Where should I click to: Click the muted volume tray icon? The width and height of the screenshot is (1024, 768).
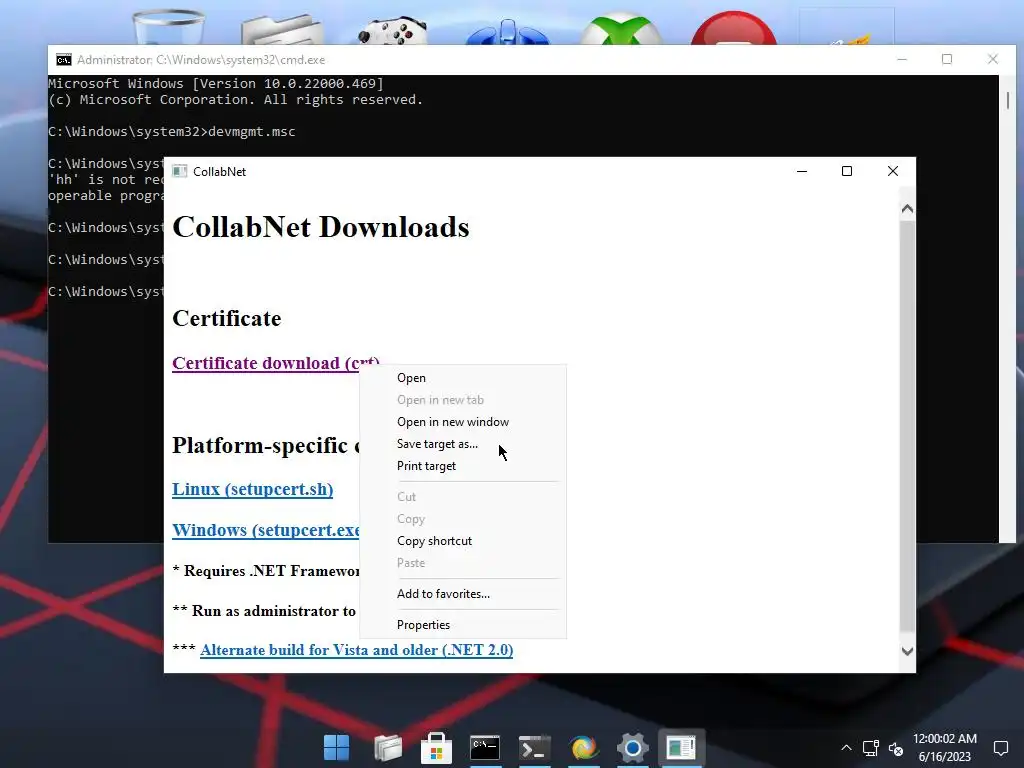(x=896, y=748)
